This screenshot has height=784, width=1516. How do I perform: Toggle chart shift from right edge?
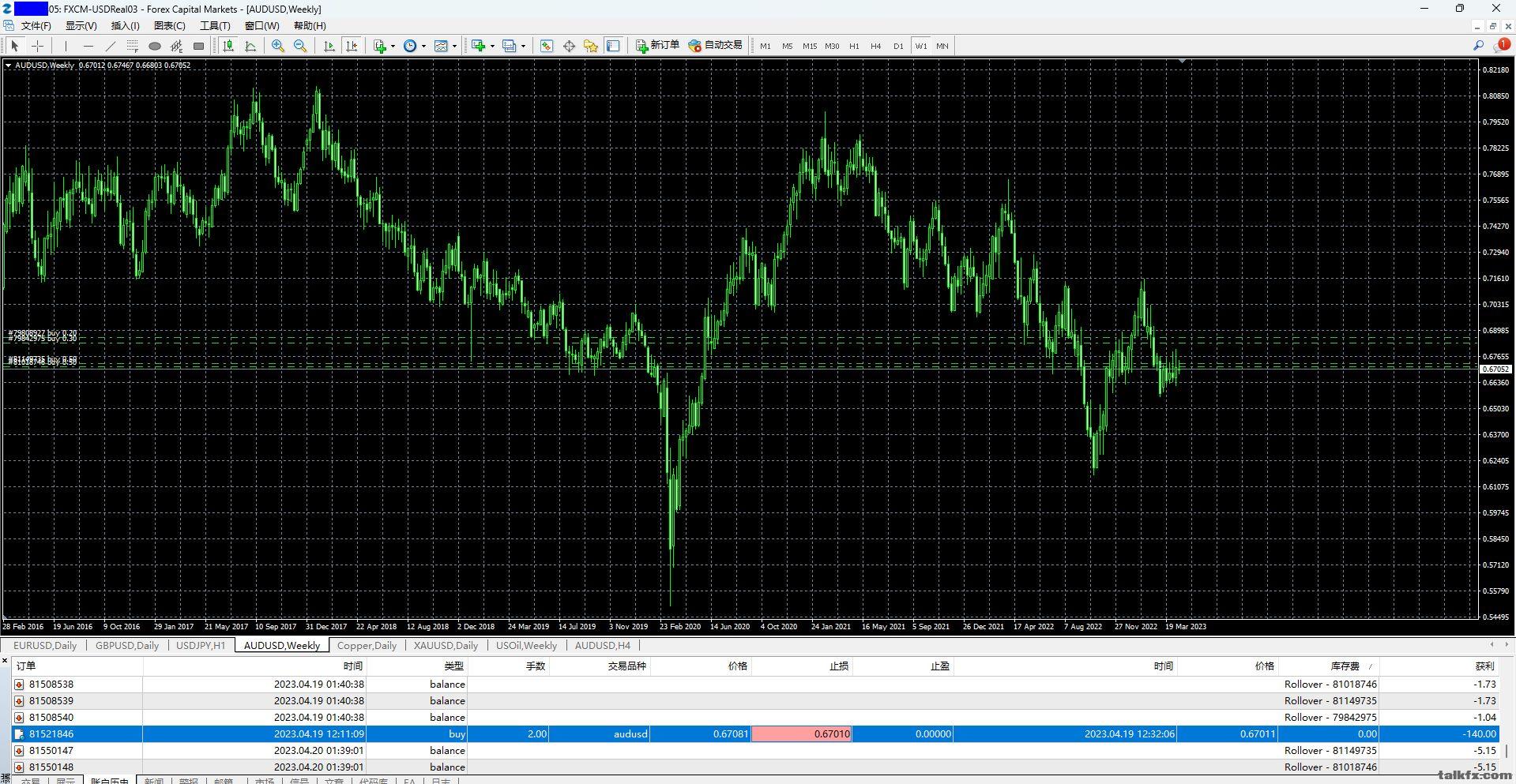[x=352, y=46]
